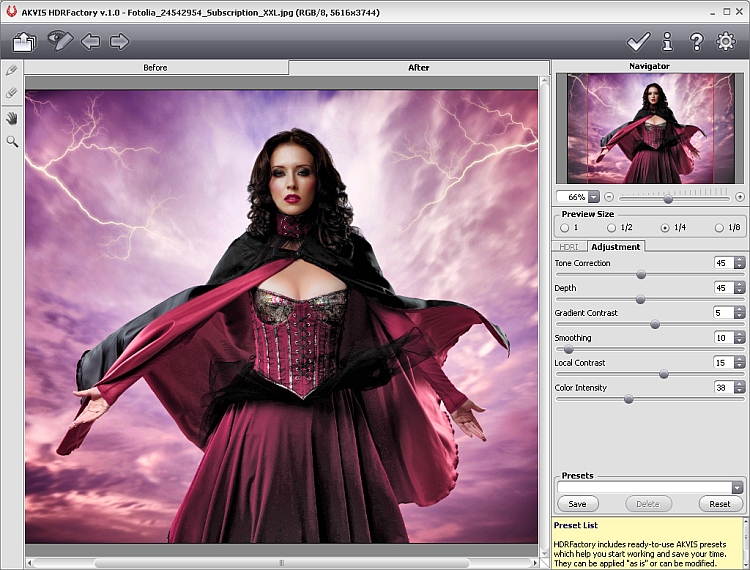Click the redo right arrow
This screenshot has height=570, width=750.
coord(119,42)
